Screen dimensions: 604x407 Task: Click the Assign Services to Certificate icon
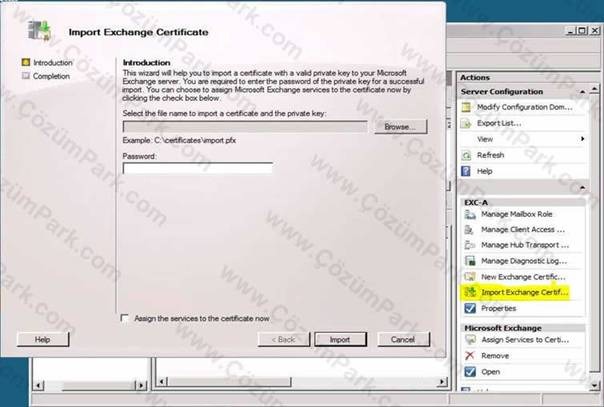pos(470,340)
